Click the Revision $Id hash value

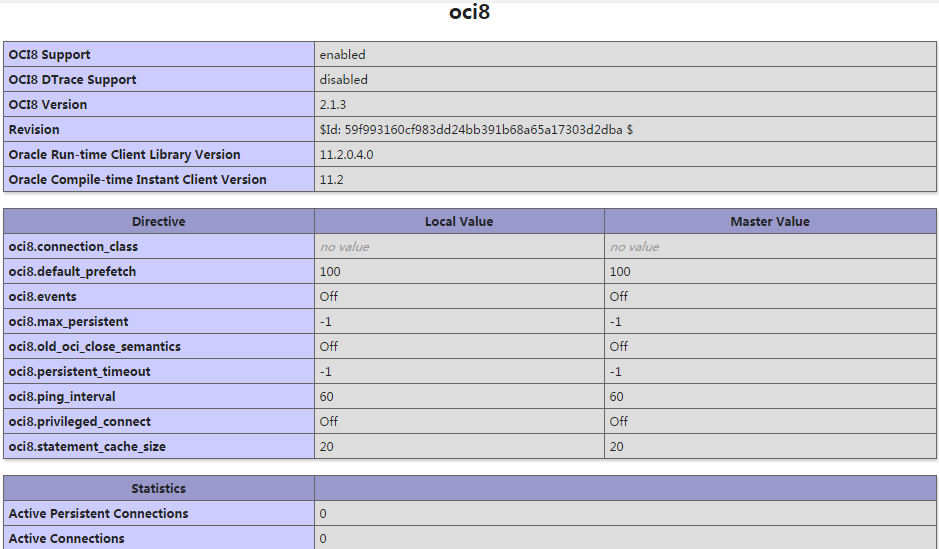pos(476,129)
